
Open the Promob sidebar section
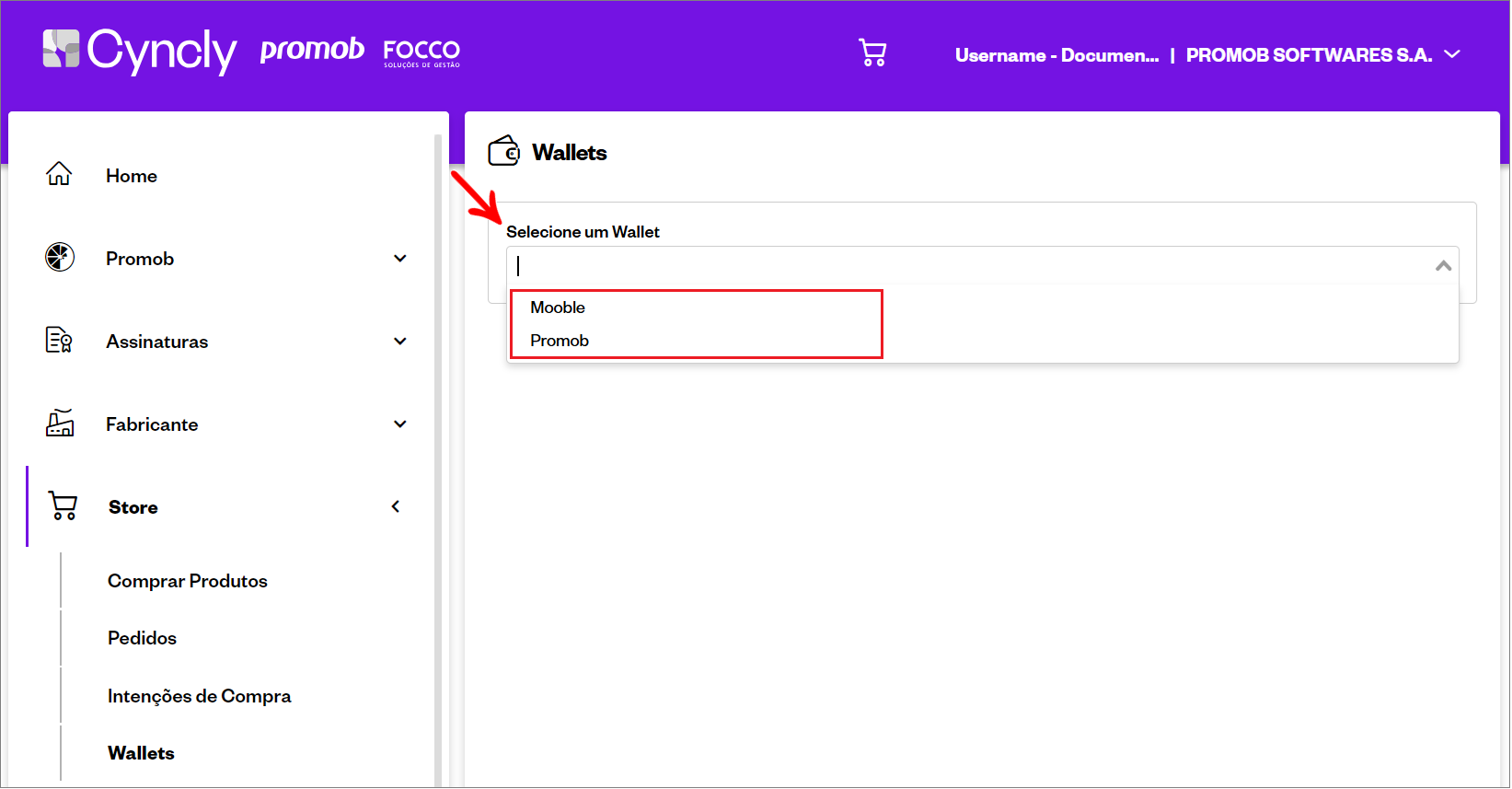pyautogui.click(x=140, y=259)
